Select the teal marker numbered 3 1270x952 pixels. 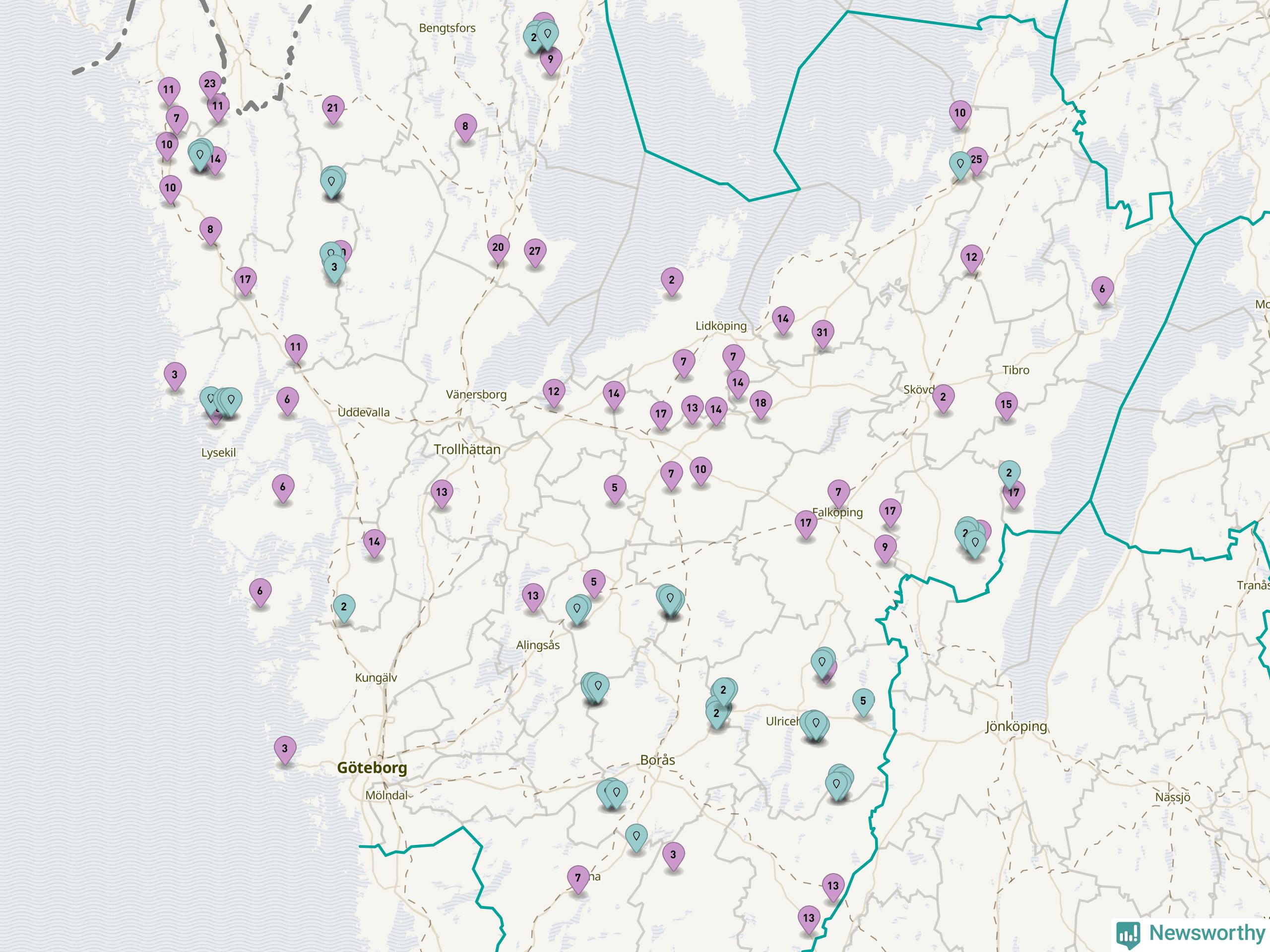coord(334,268)
